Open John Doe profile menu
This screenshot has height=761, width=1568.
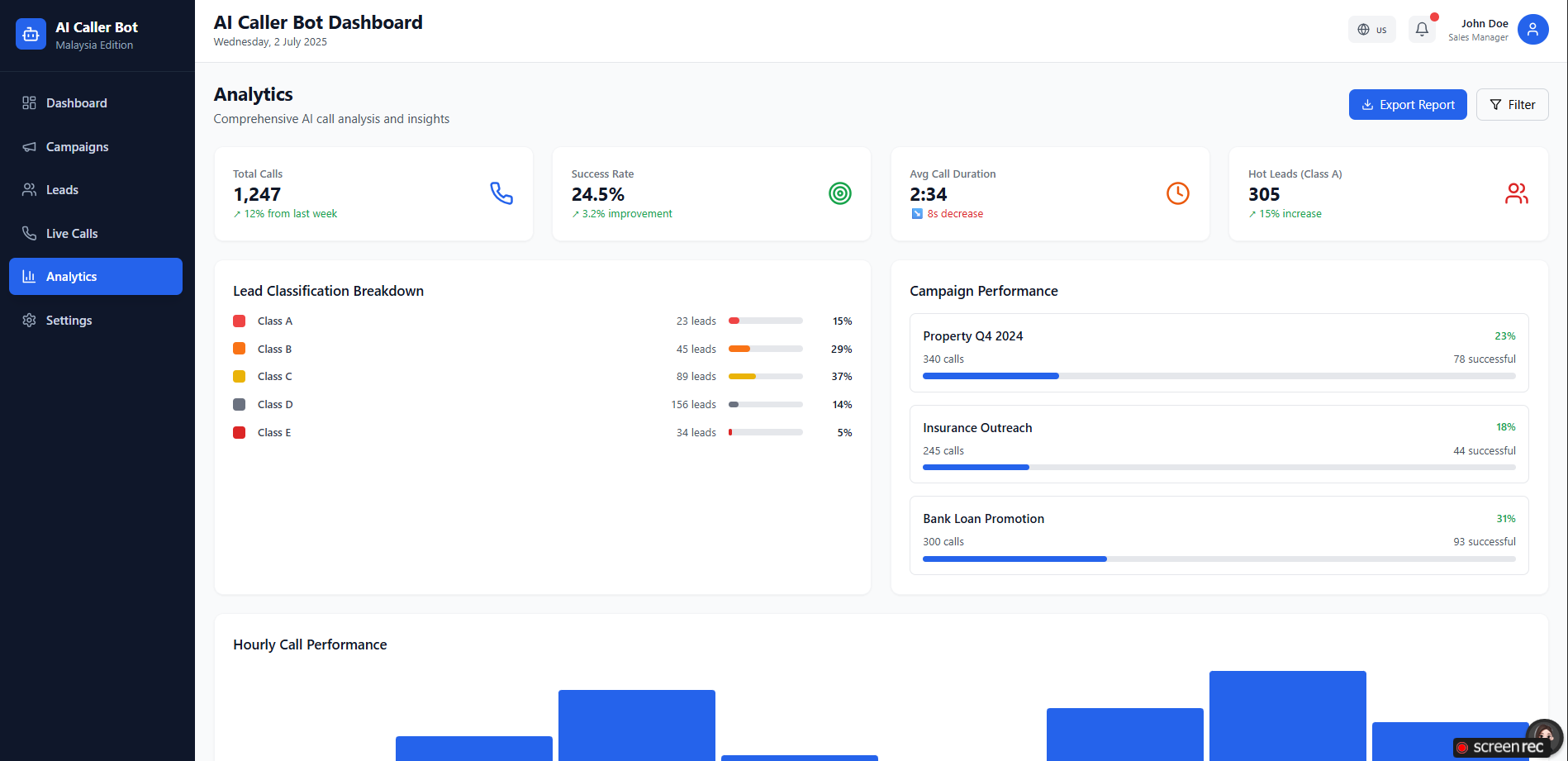1478,30
